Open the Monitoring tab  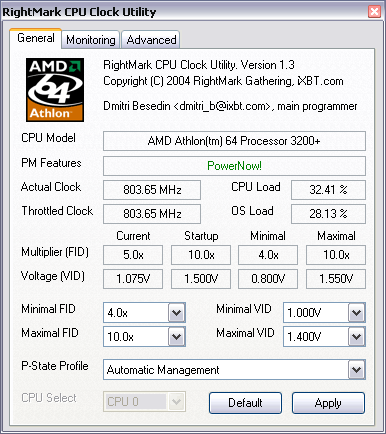click(x=91, y=40)
